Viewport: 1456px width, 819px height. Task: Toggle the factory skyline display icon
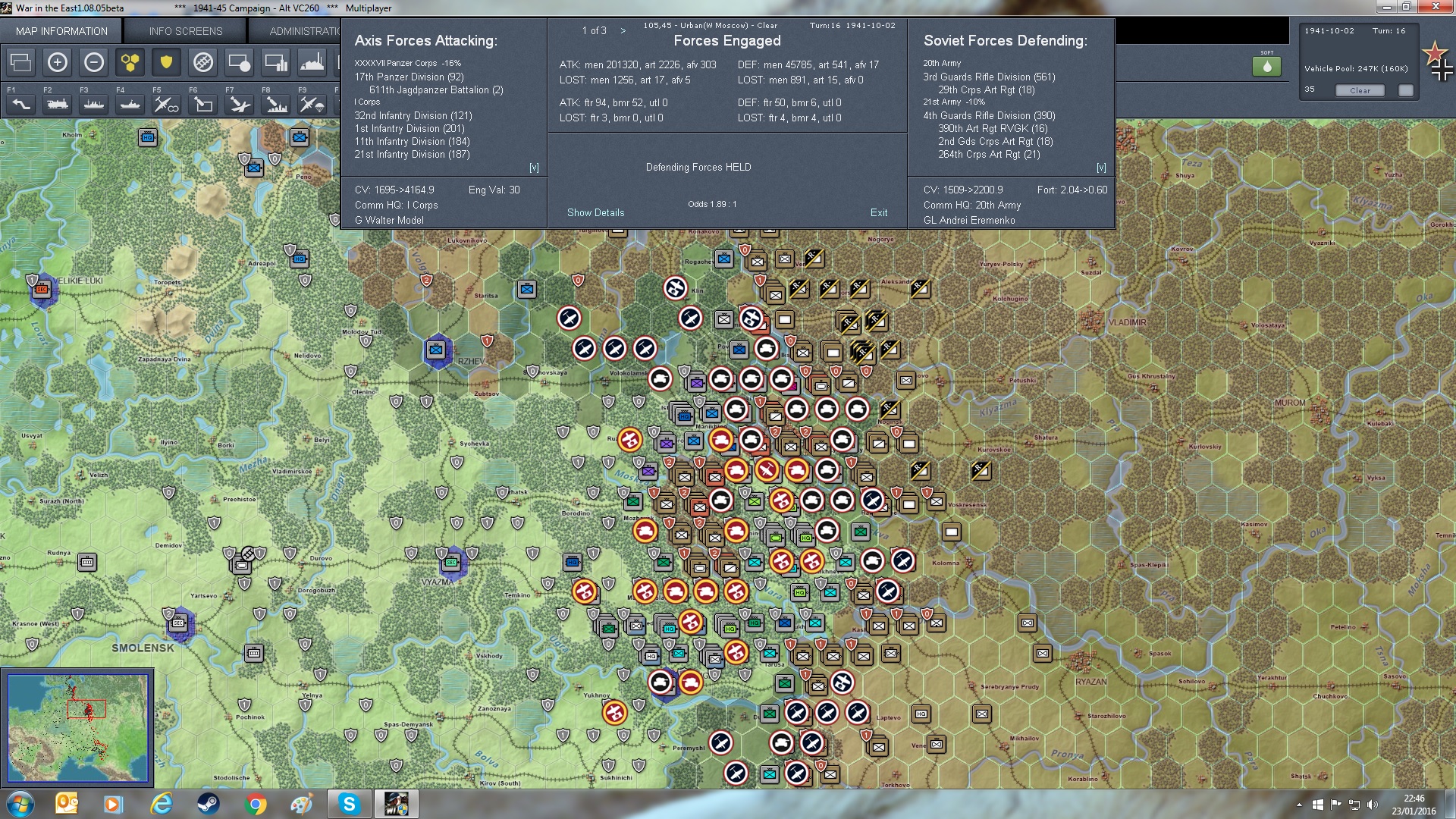click(x=312, y=62)
